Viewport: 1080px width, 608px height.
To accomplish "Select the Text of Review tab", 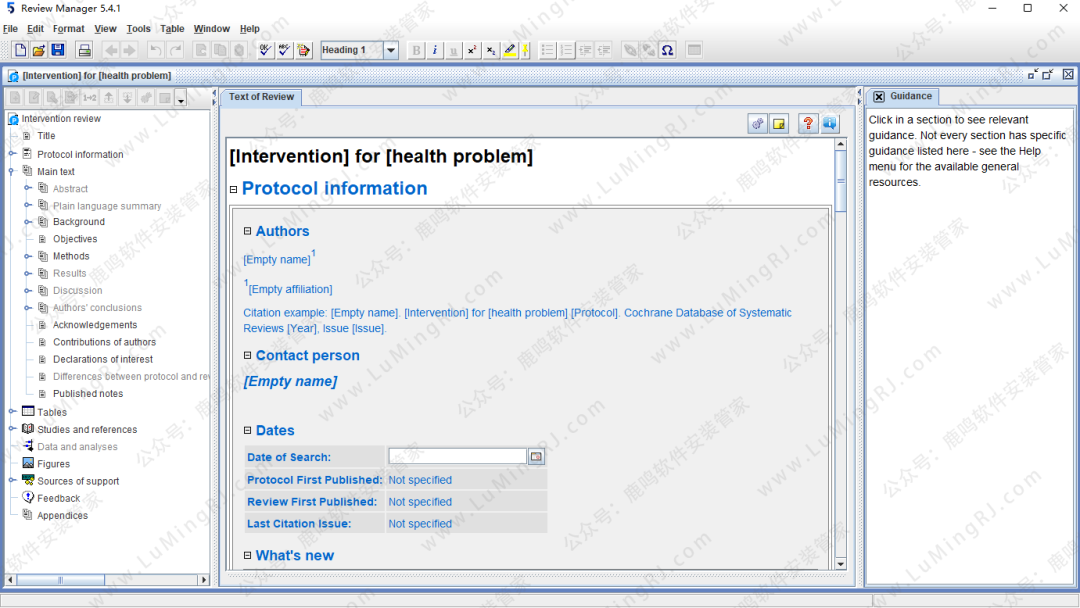I will tap(261, 97).
